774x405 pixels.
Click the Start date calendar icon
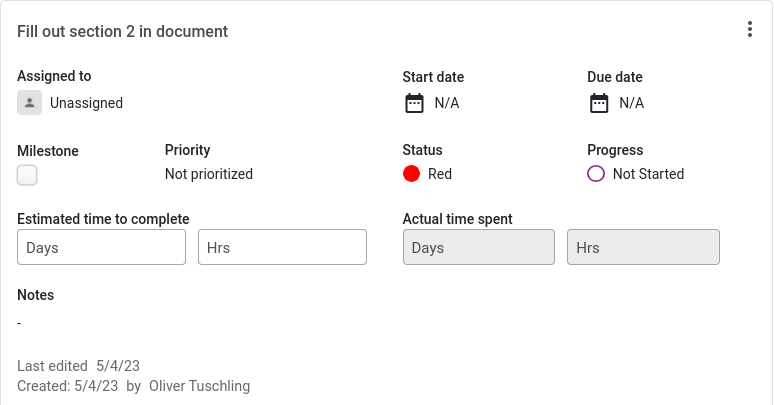click(414, 103)
